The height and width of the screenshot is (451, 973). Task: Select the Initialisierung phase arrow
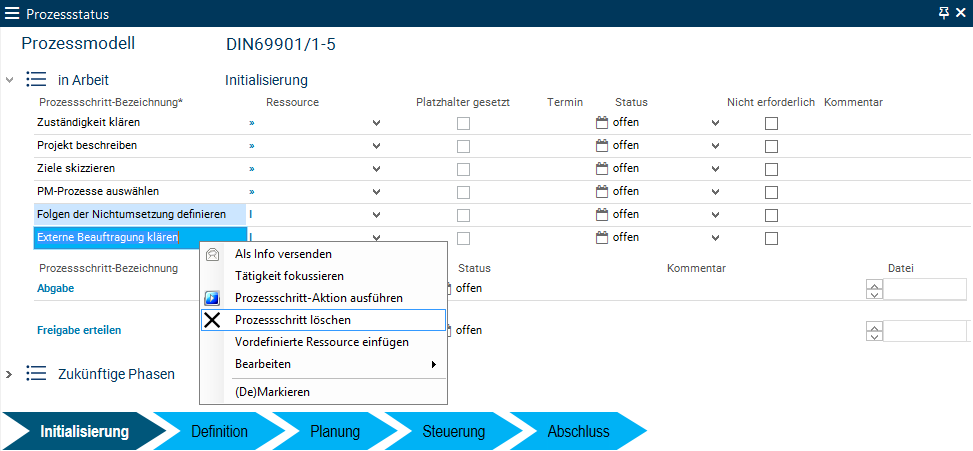pyautogui.click(x=84, y=432)
